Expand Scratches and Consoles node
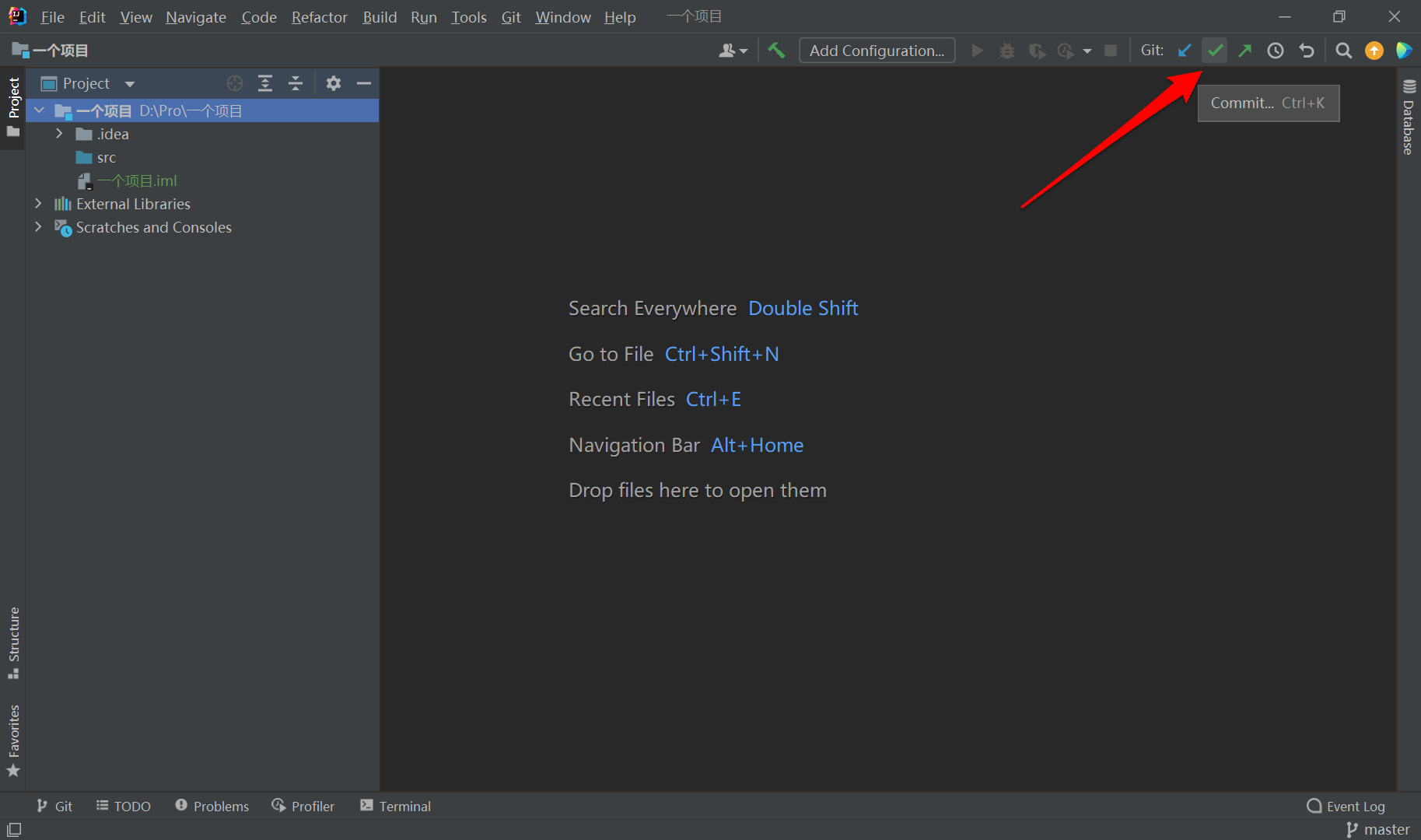Screen dimensions: 1421x840 [38, 227]
